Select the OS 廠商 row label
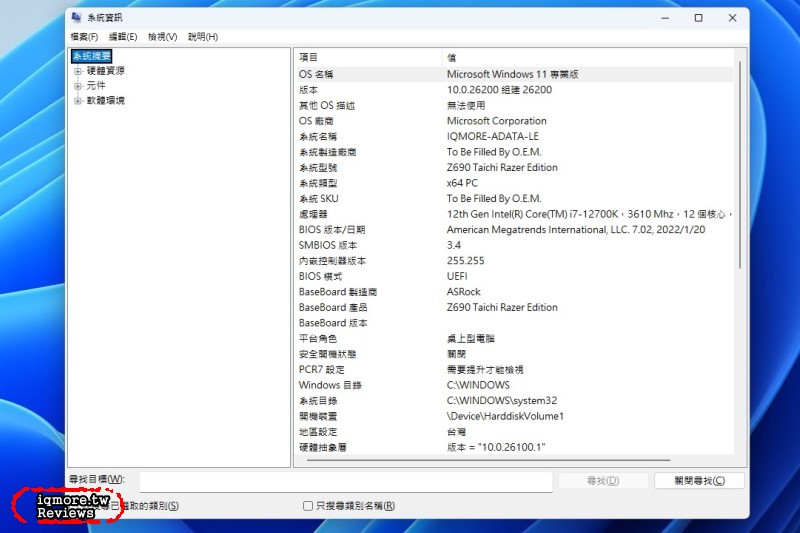The image size is (800, 533). click(316, 121)
